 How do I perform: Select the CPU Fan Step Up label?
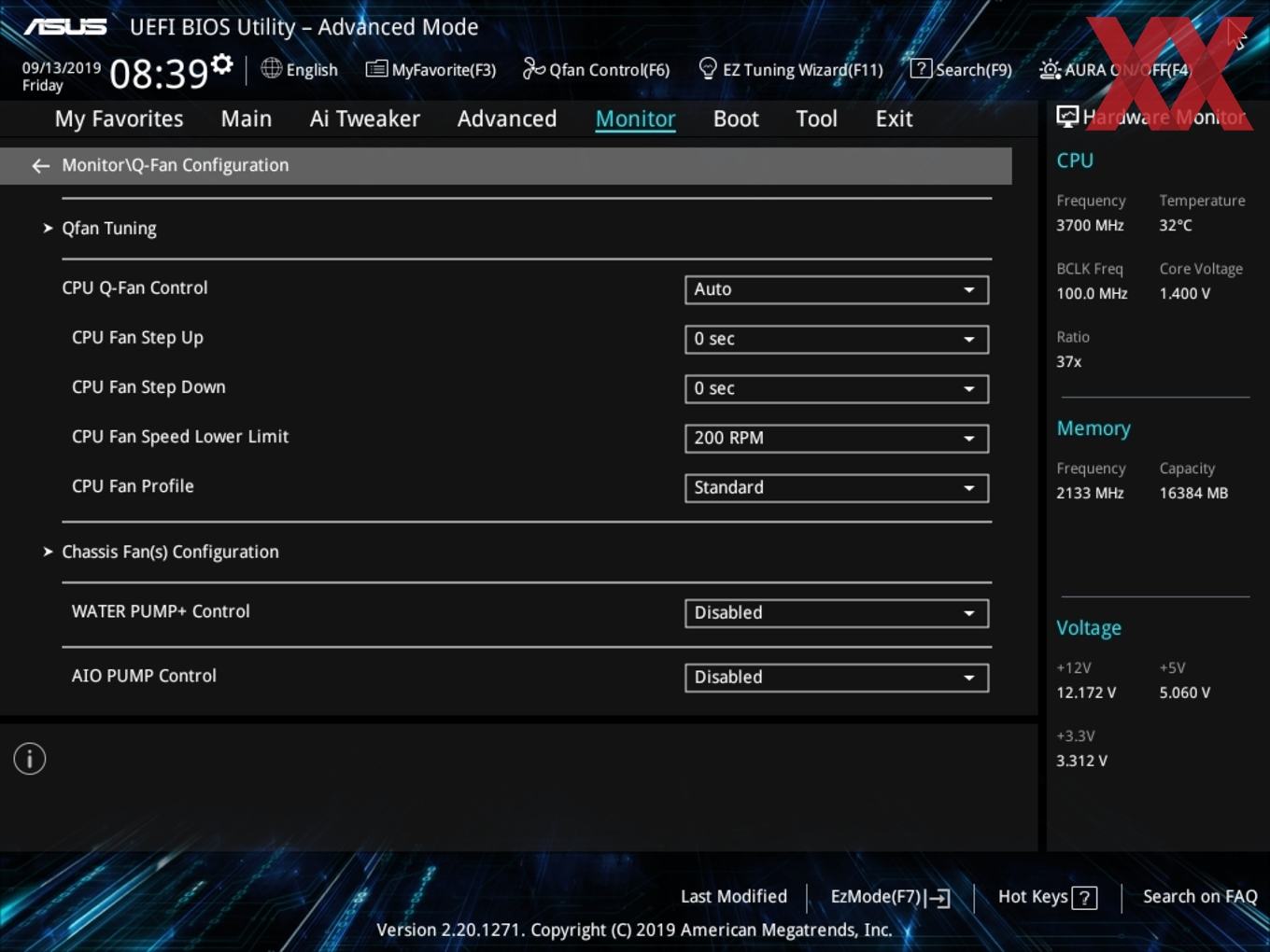coord(137,338)
